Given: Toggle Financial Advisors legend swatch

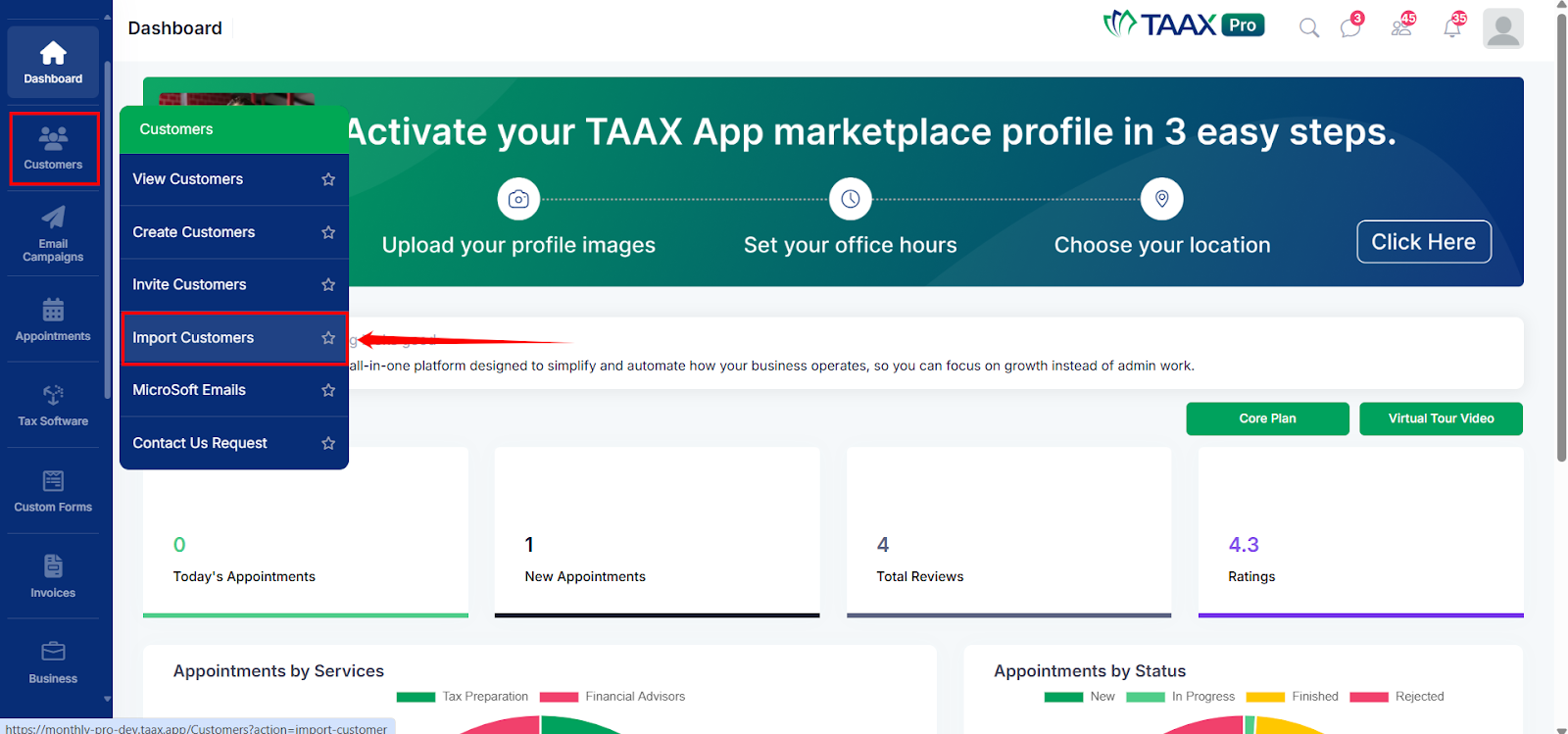Looking at the screenshot, I should pyautogui.click(x=559, y=697).
